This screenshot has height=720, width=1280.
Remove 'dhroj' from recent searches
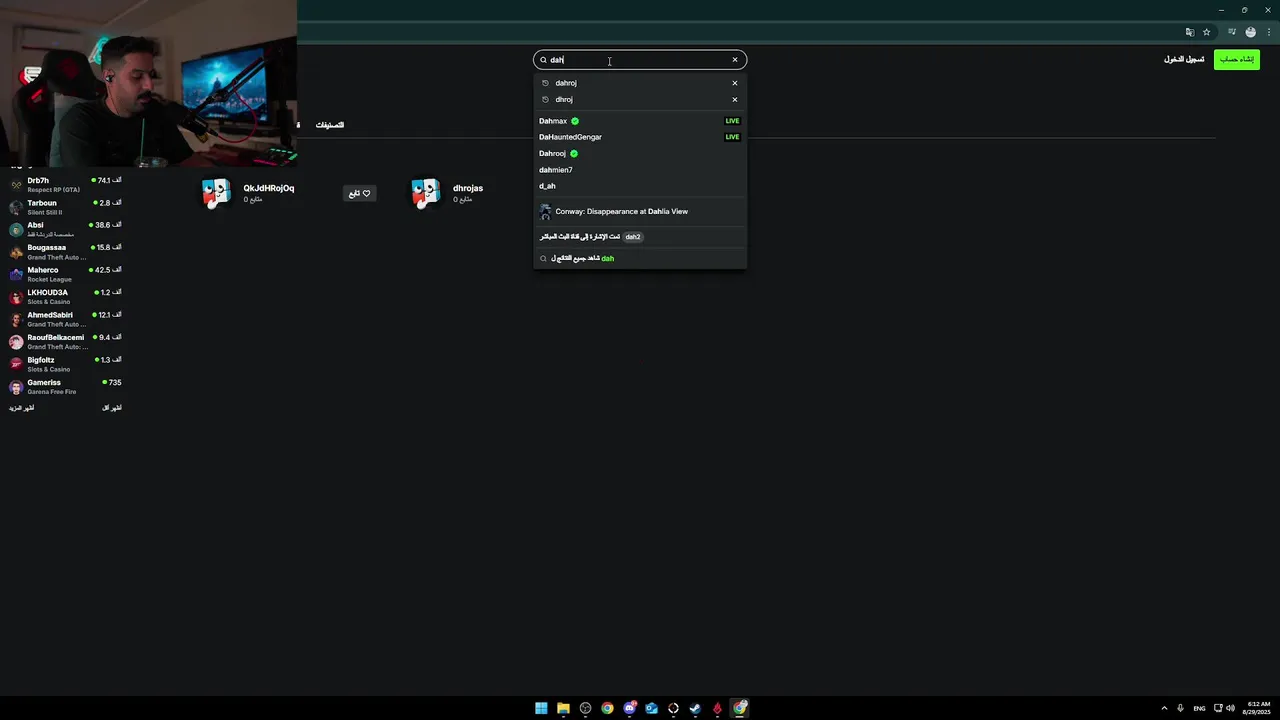tap(735, 99)
